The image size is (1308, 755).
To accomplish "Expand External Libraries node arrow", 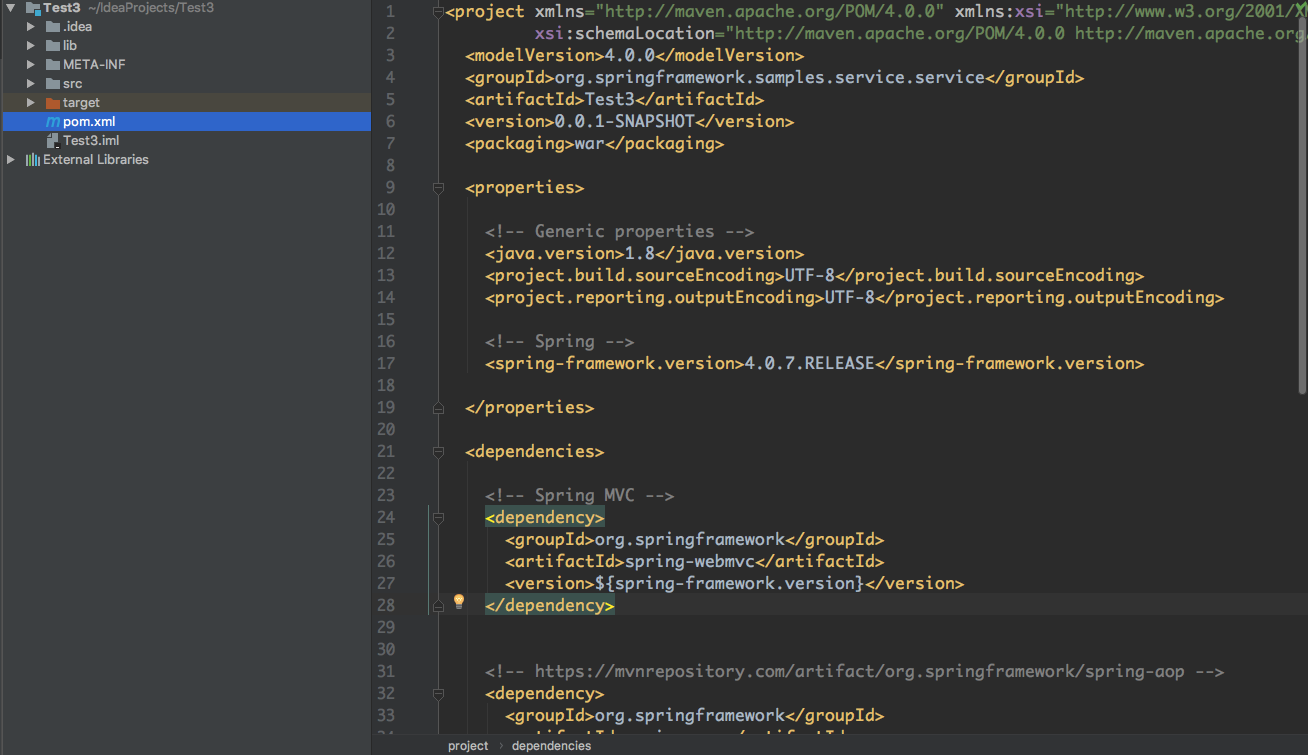I will [x=11, y=159].
